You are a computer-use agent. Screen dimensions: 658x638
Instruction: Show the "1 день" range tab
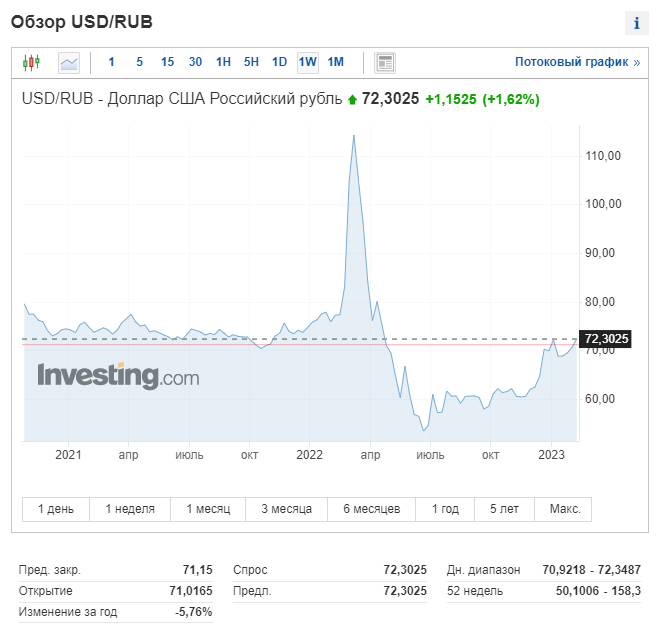pos(56,509)
